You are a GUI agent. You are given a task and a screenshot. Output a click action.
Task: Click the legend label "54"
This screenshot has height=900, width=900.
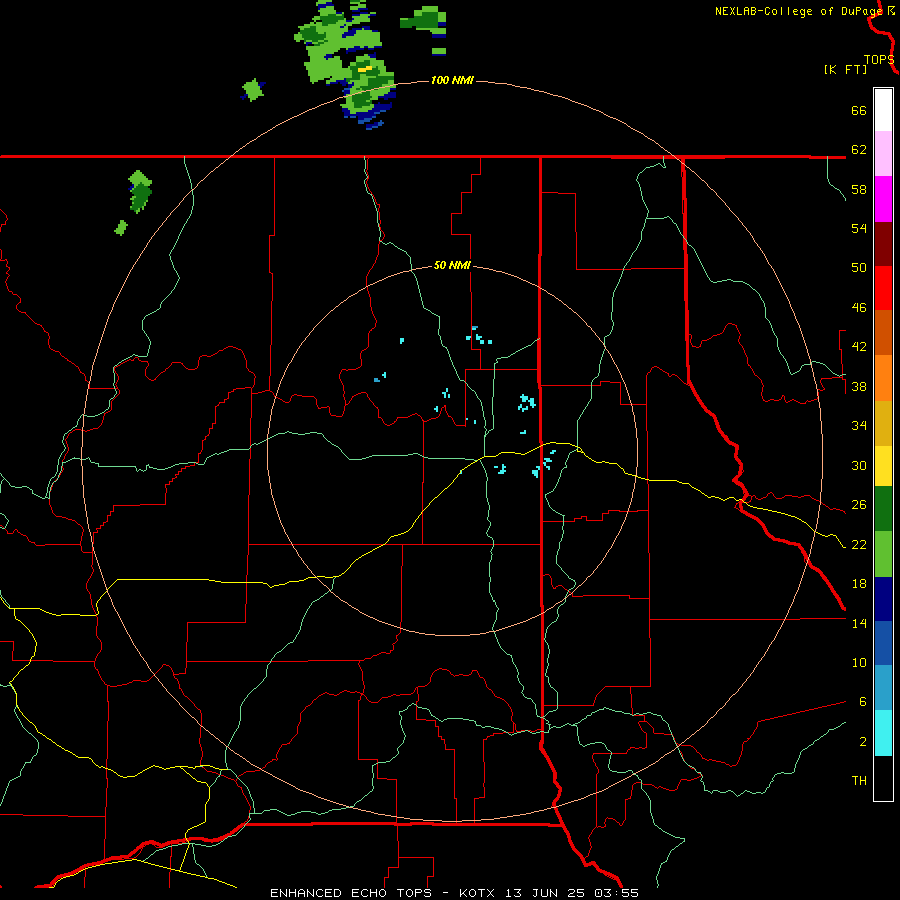click(859, 228)
